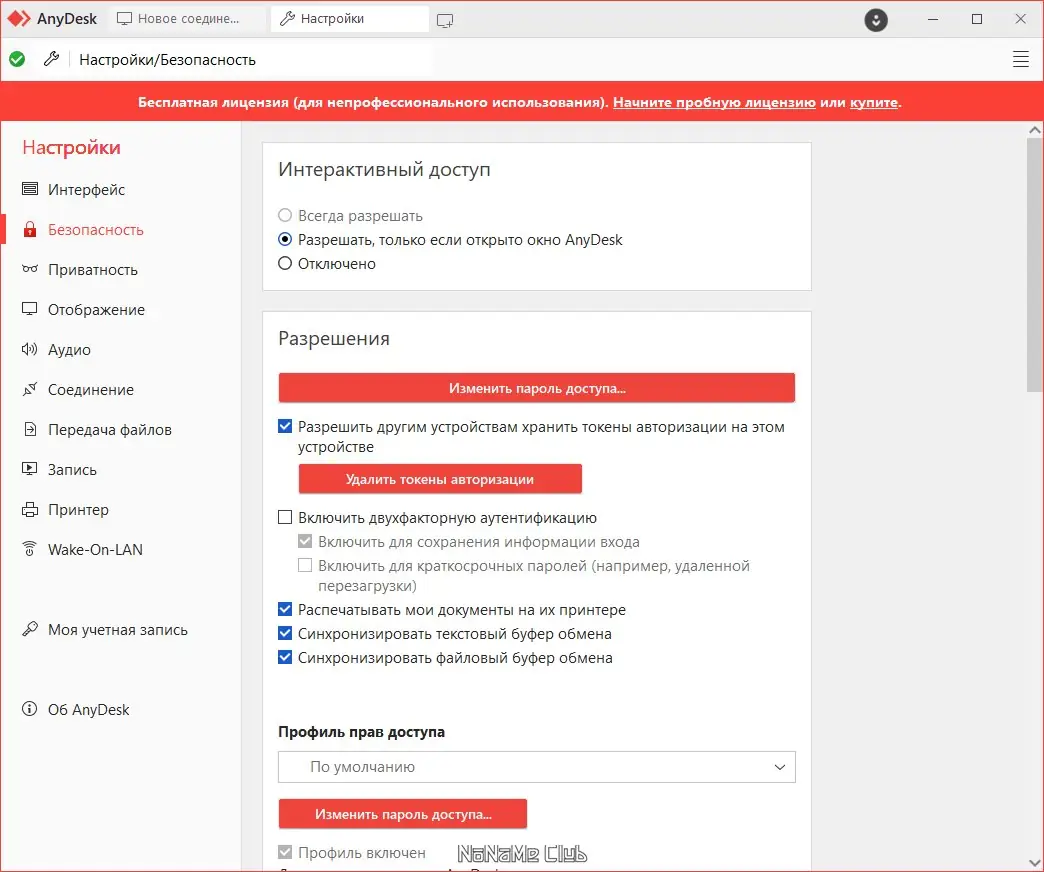Toggle storing authorization tokens checkbox
Viewport: 1044px width, 872px height.
(285, 426)
